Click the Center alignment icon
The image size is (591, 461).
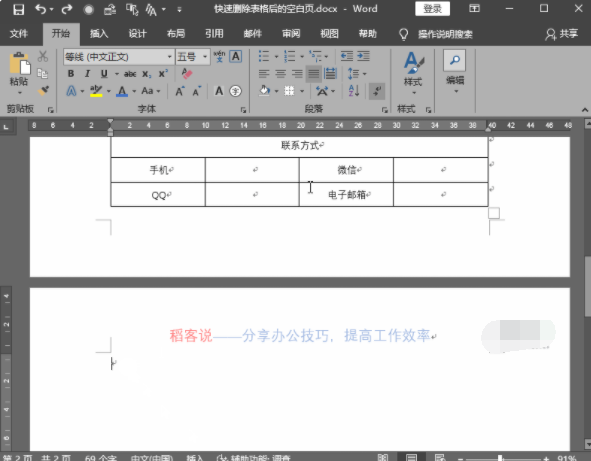pos(280,74)
